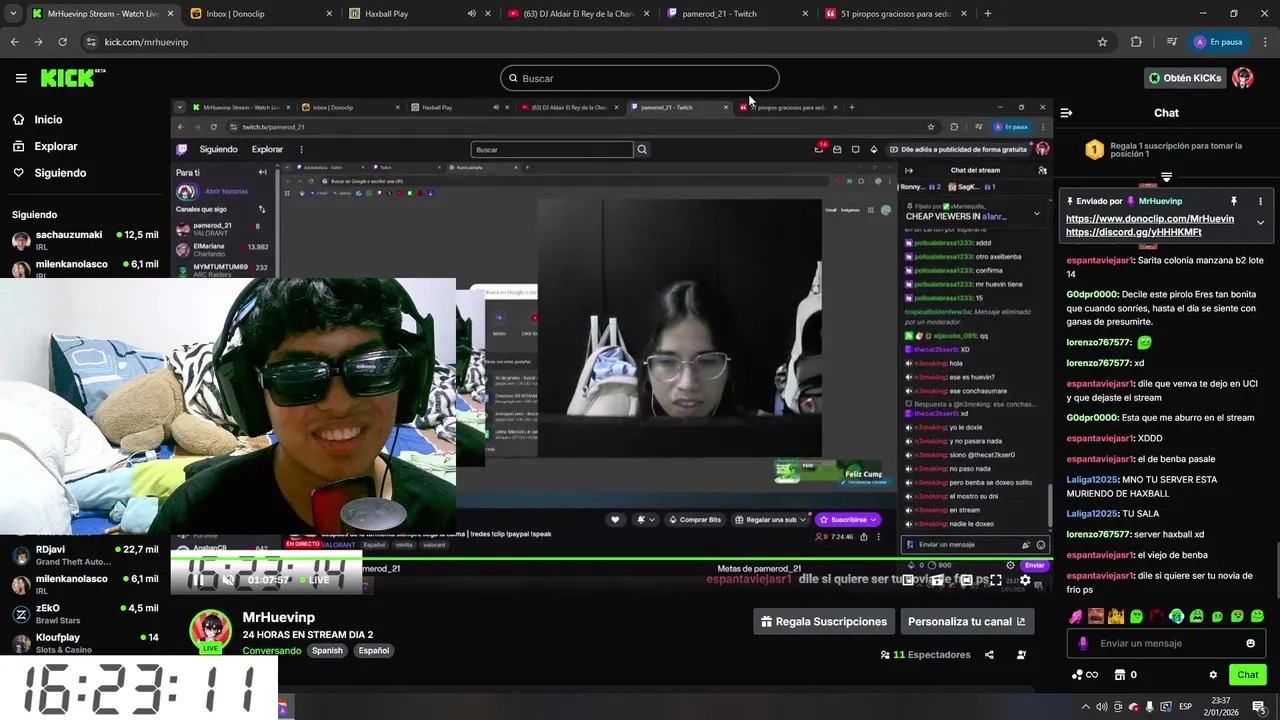Click the Obtén KICKs button

click(1185, 78)
